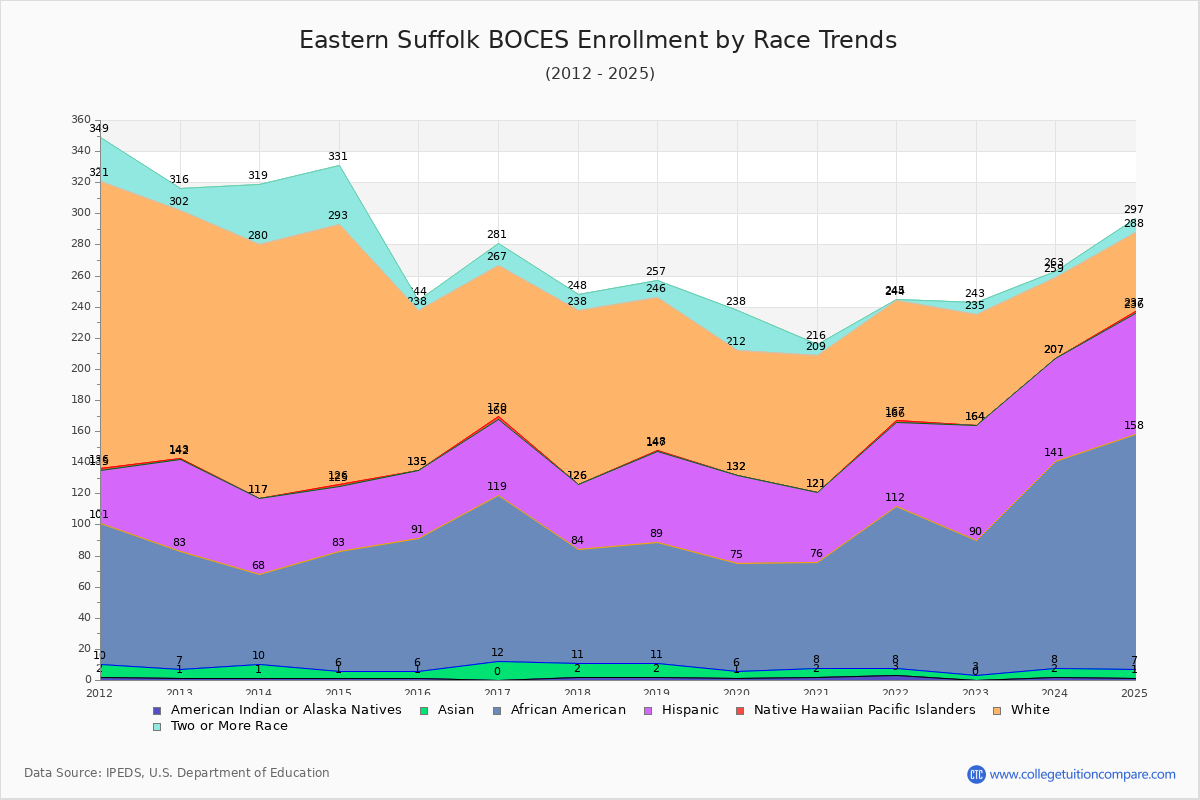Toggle the Hispanic series legend item
The height and width of the screenshot is (800, 1200).
(x=679, y=710)
